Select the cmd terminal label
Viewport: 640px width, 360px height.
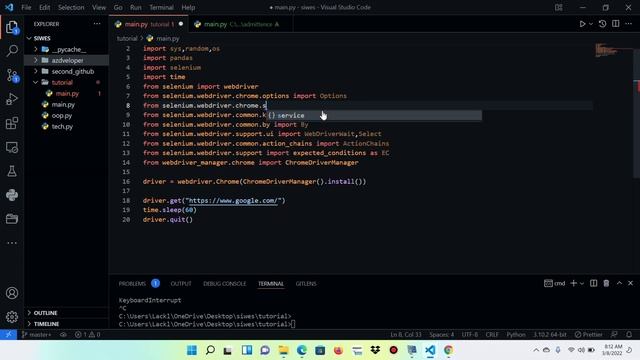[x=555, y=283]
